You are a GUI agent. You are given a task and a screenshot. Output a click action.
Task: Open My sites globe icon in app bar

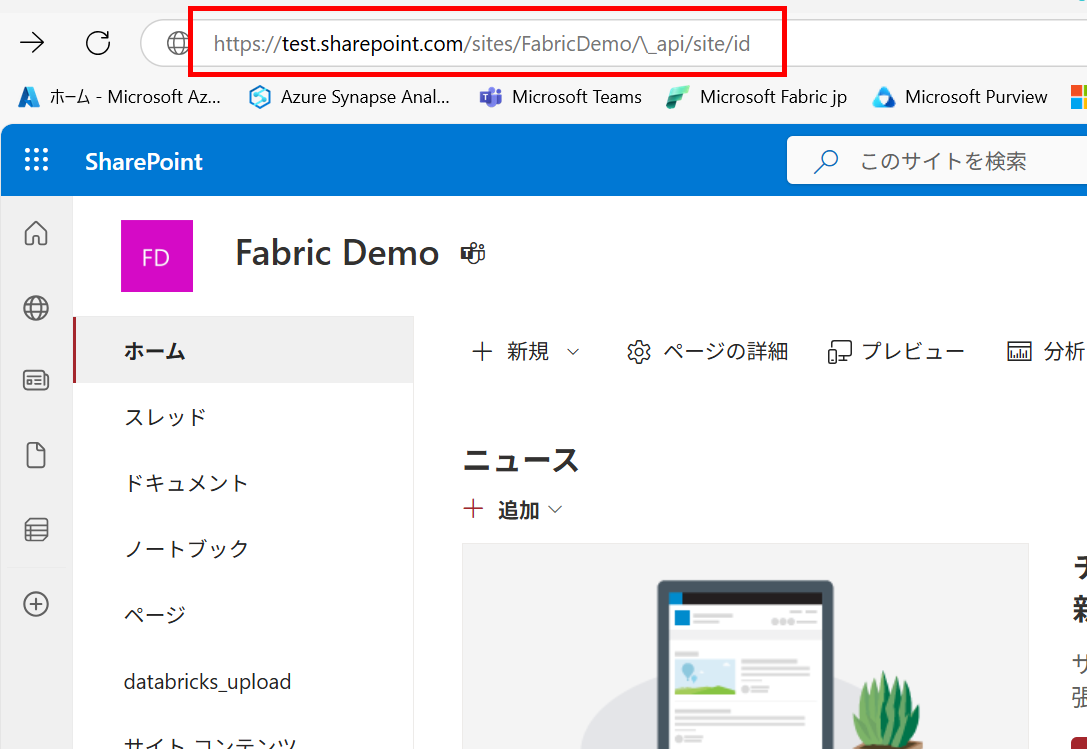(x=36, y=308)
